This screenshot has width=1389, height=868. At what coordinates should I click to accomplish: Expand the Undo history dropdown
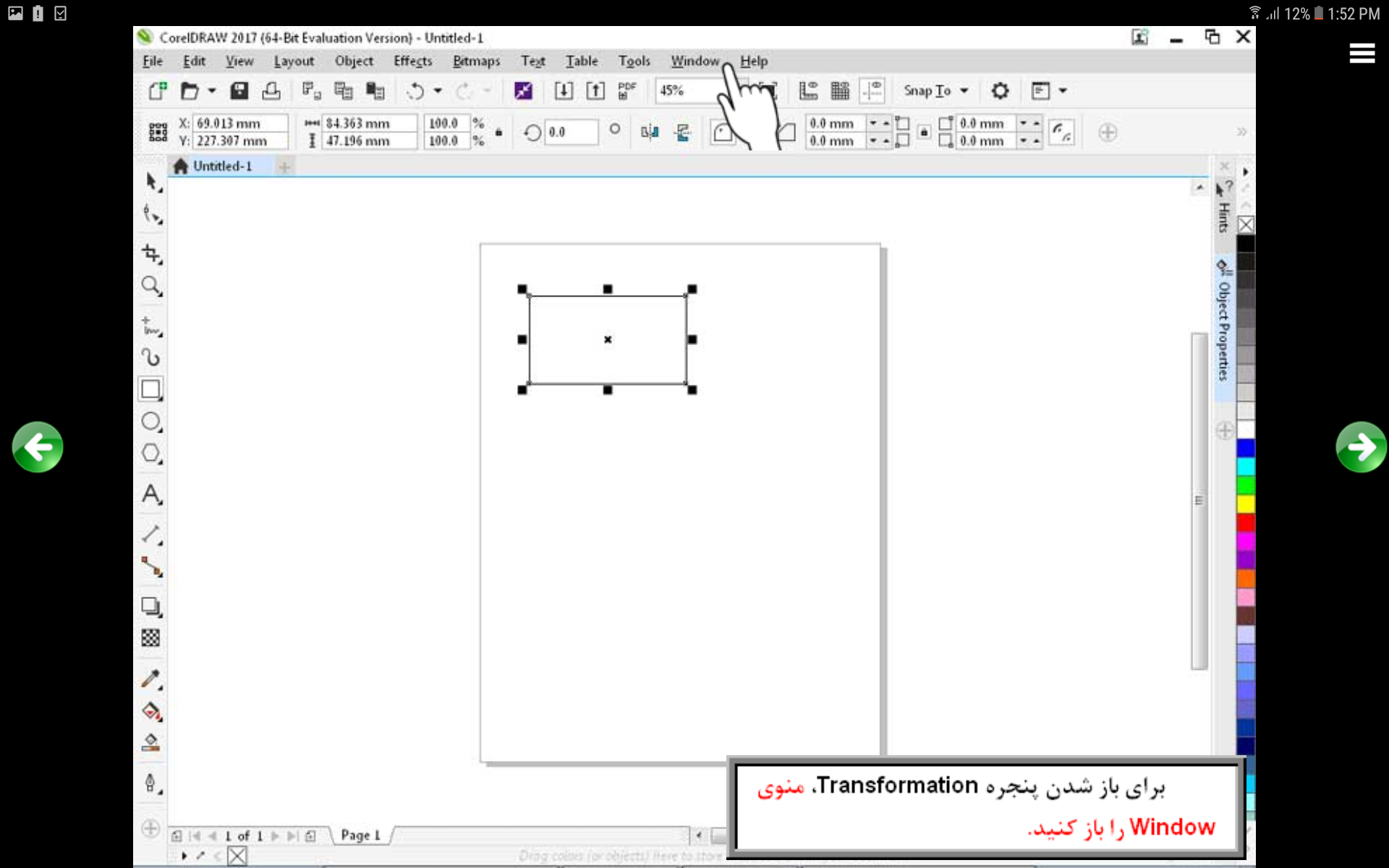click(x=438, y=91)
